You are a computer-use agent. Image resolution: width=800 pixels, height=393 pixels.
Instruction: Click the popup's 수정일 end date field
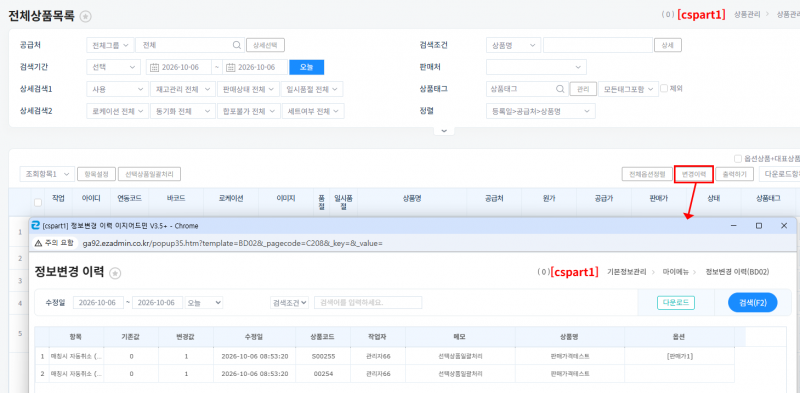157,303
